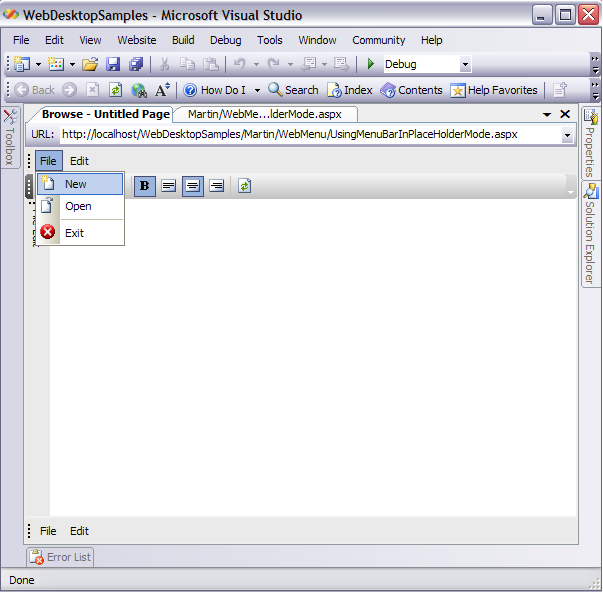Toggle the Bold formatting button

145,186
